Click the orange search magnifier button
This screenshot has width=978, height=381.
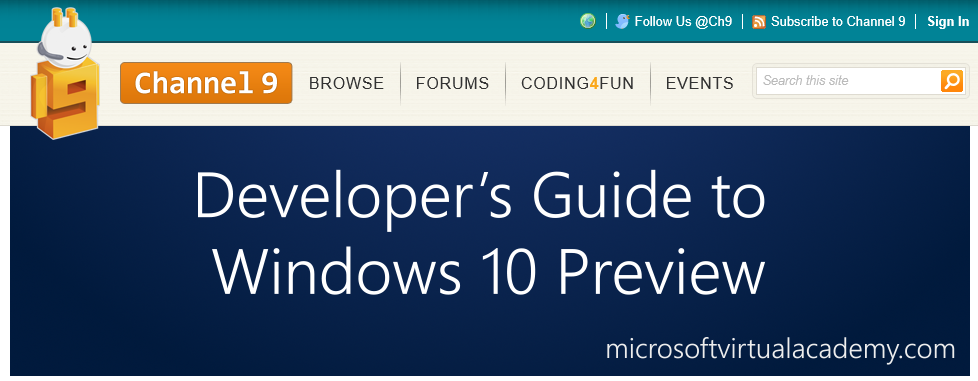952,81
